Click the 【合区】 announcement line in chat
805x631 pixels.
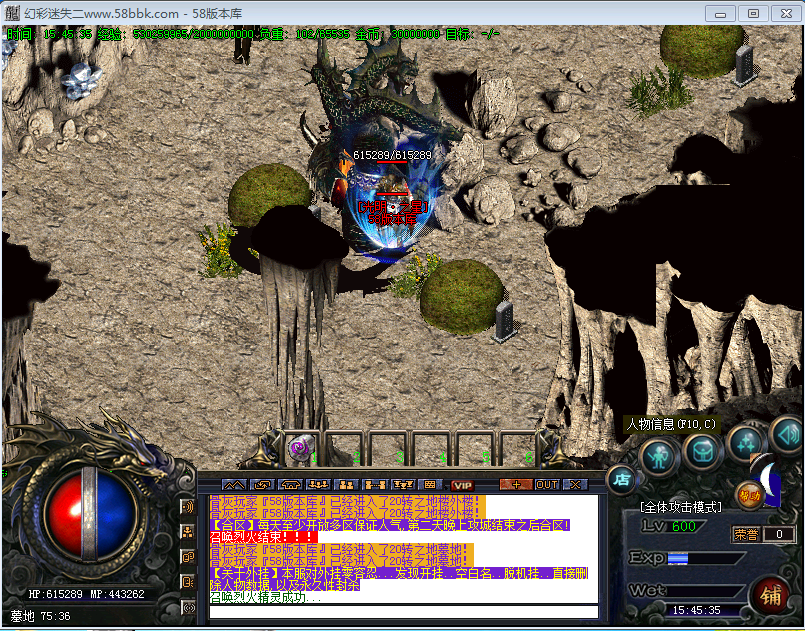(x=390, y=525)
